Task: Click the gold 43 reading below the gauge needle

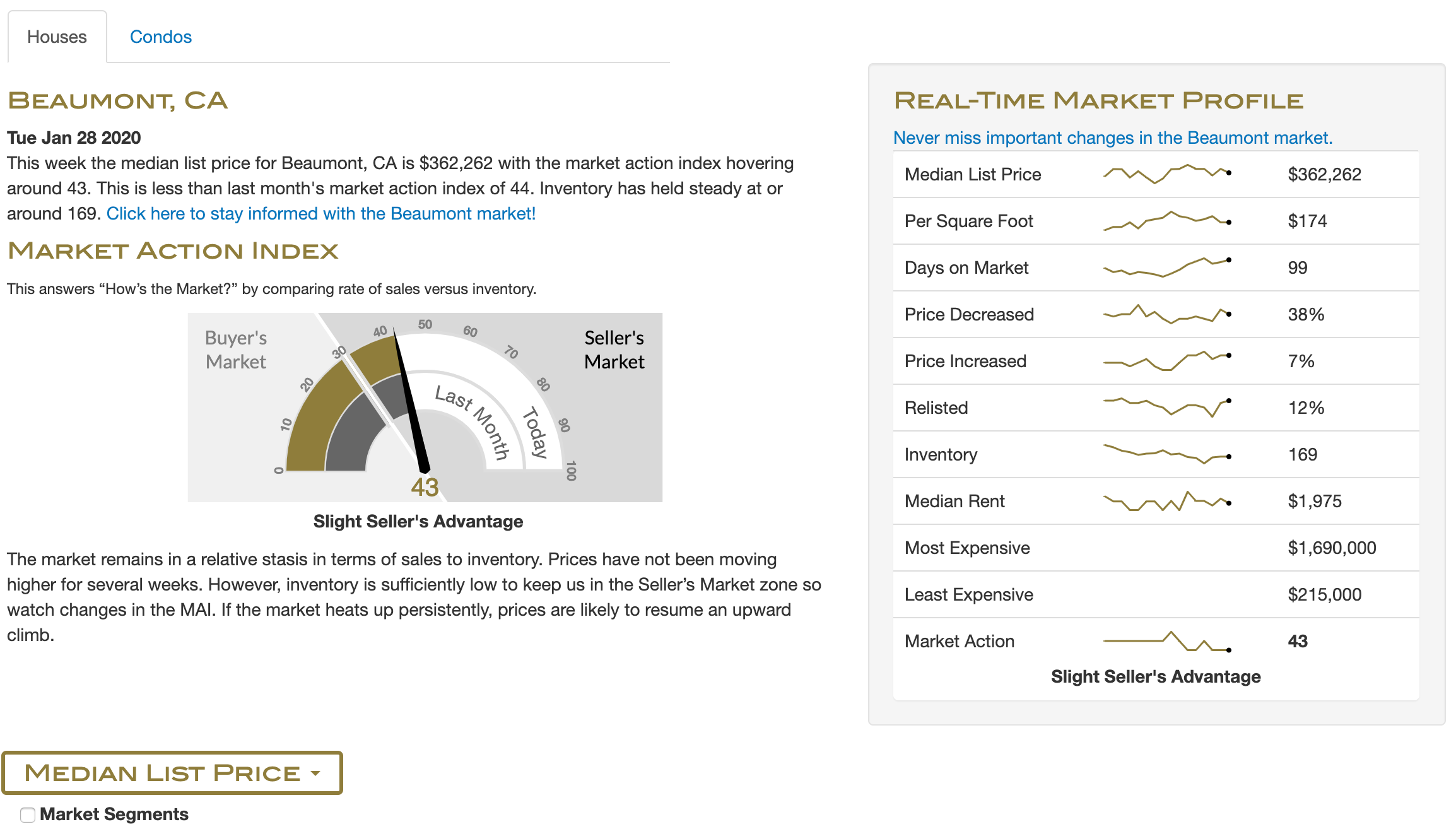Action: tap(425, 487)
